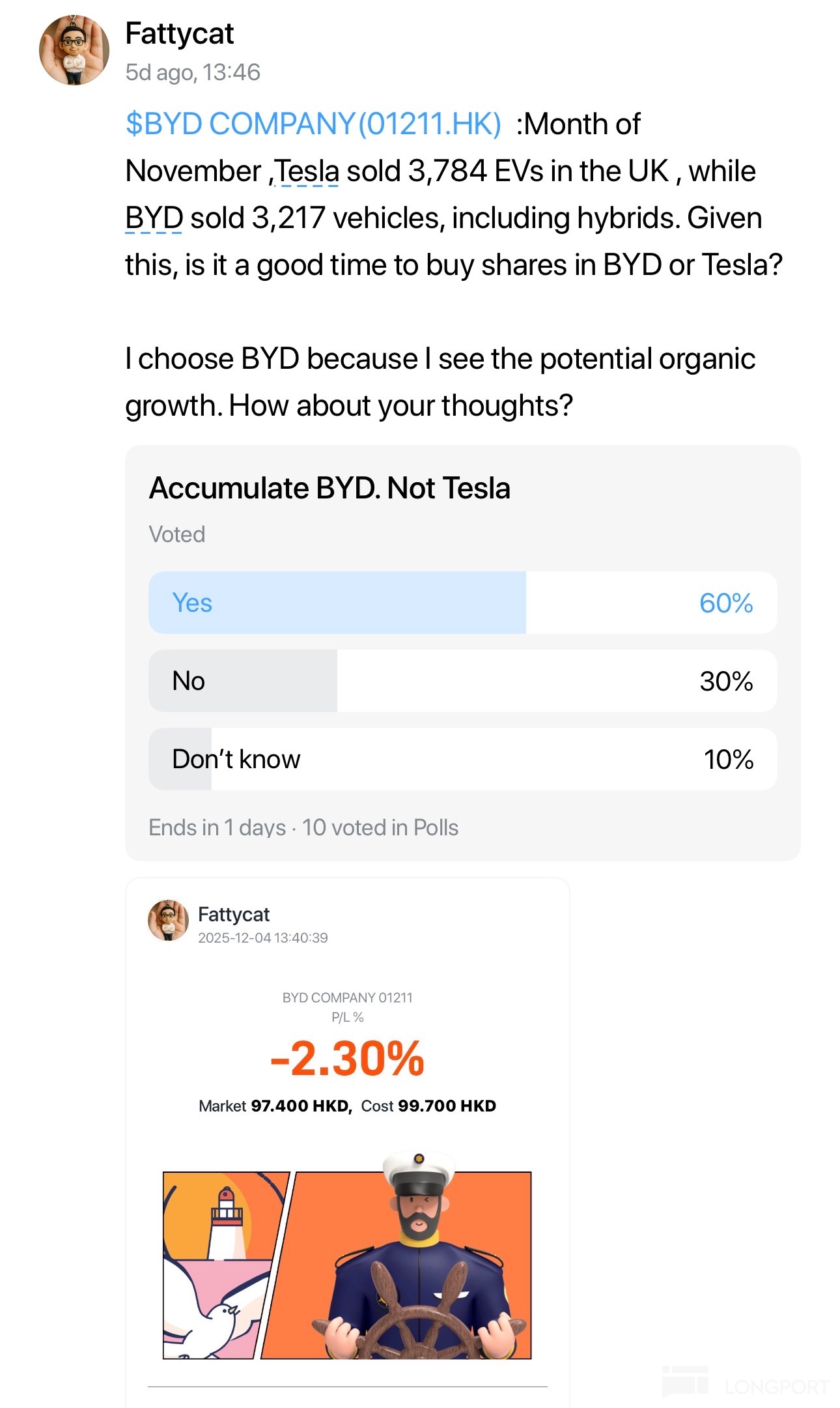840x1408 pixels.
Task: Click the underlined Tesla link in post
Action: coord(307,171)
